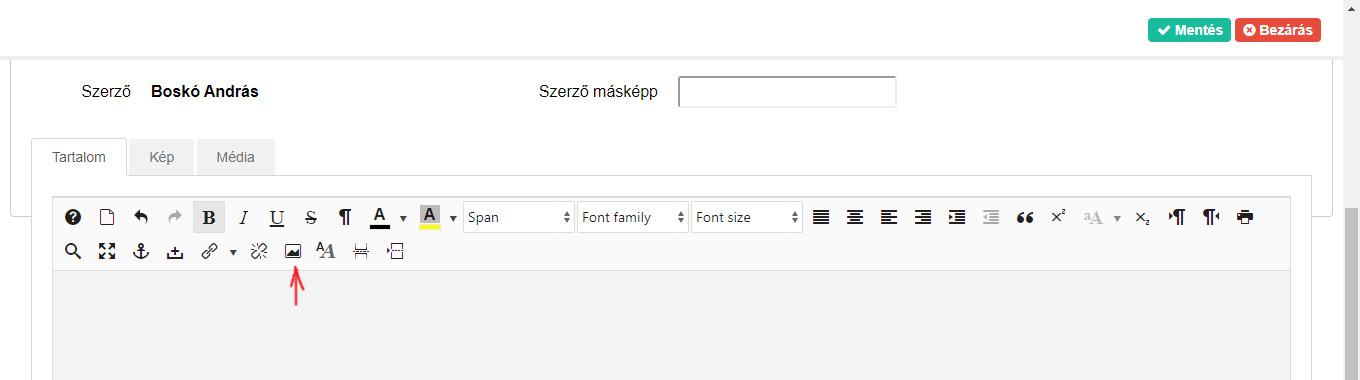This screenshot has width=1360, height=380.
Task: Click the insert image icon
Action: click(x=293, y=252)
